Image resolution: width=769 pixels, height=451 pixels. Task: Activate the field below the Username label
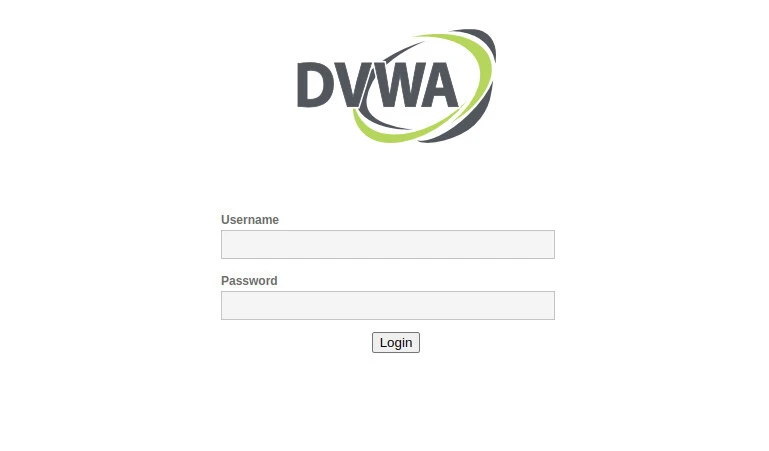(388, 245)
